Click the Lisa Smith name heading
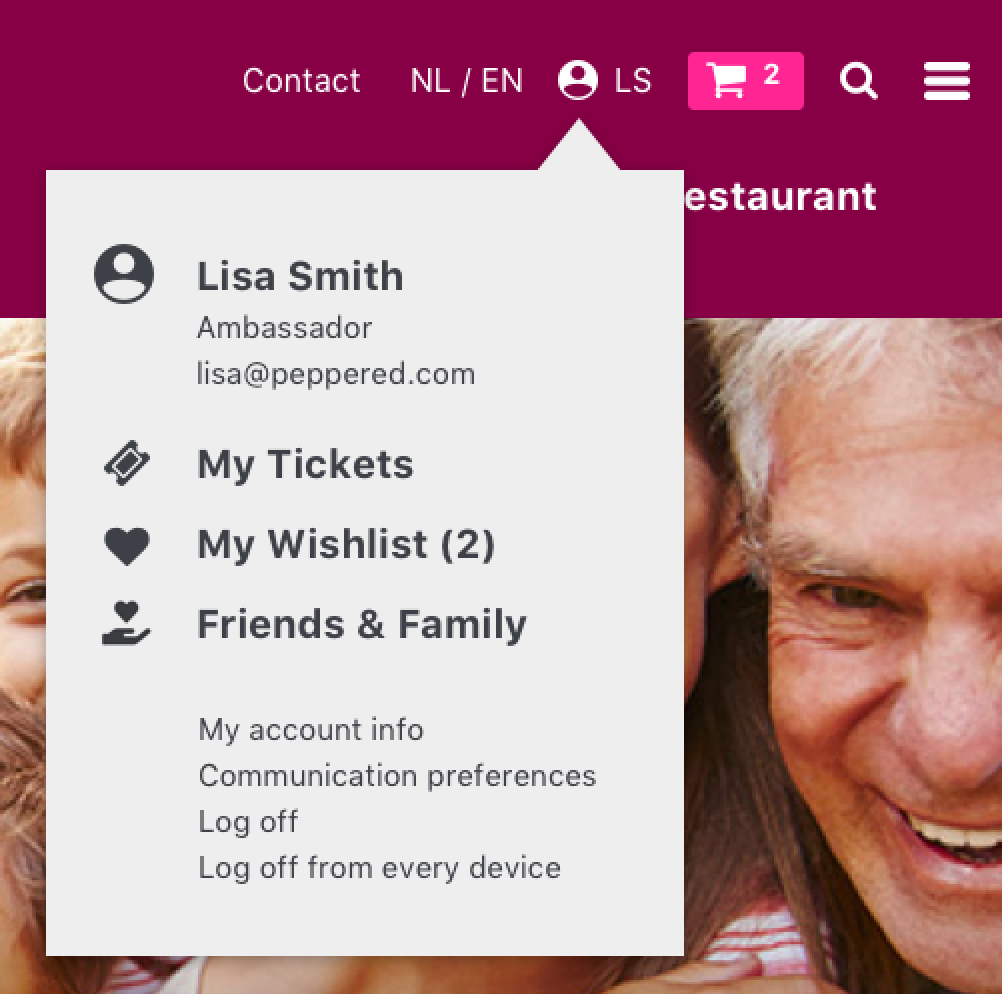Viewport: 1002px width, 994px height. point(300,276)
